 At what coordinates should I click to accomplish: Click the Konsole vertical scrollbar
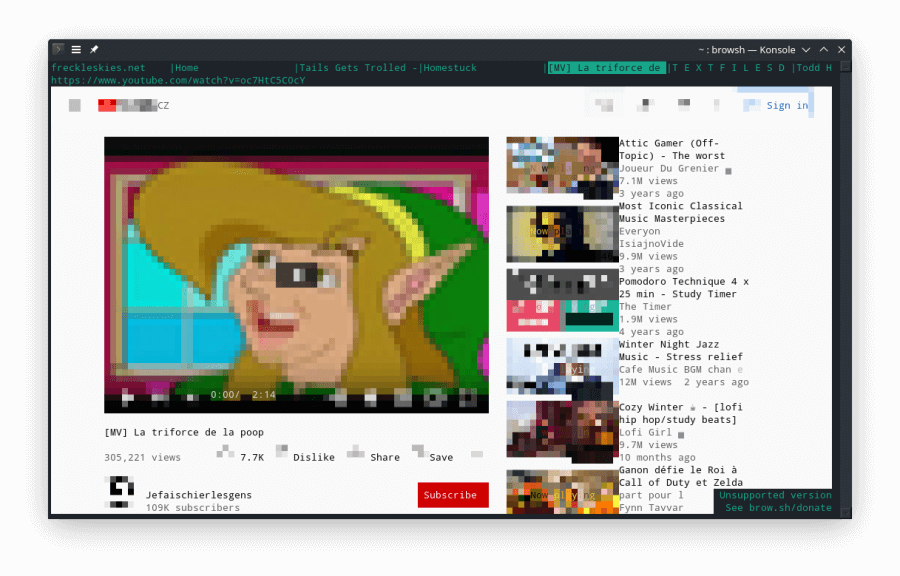click(x=845, y=287)
